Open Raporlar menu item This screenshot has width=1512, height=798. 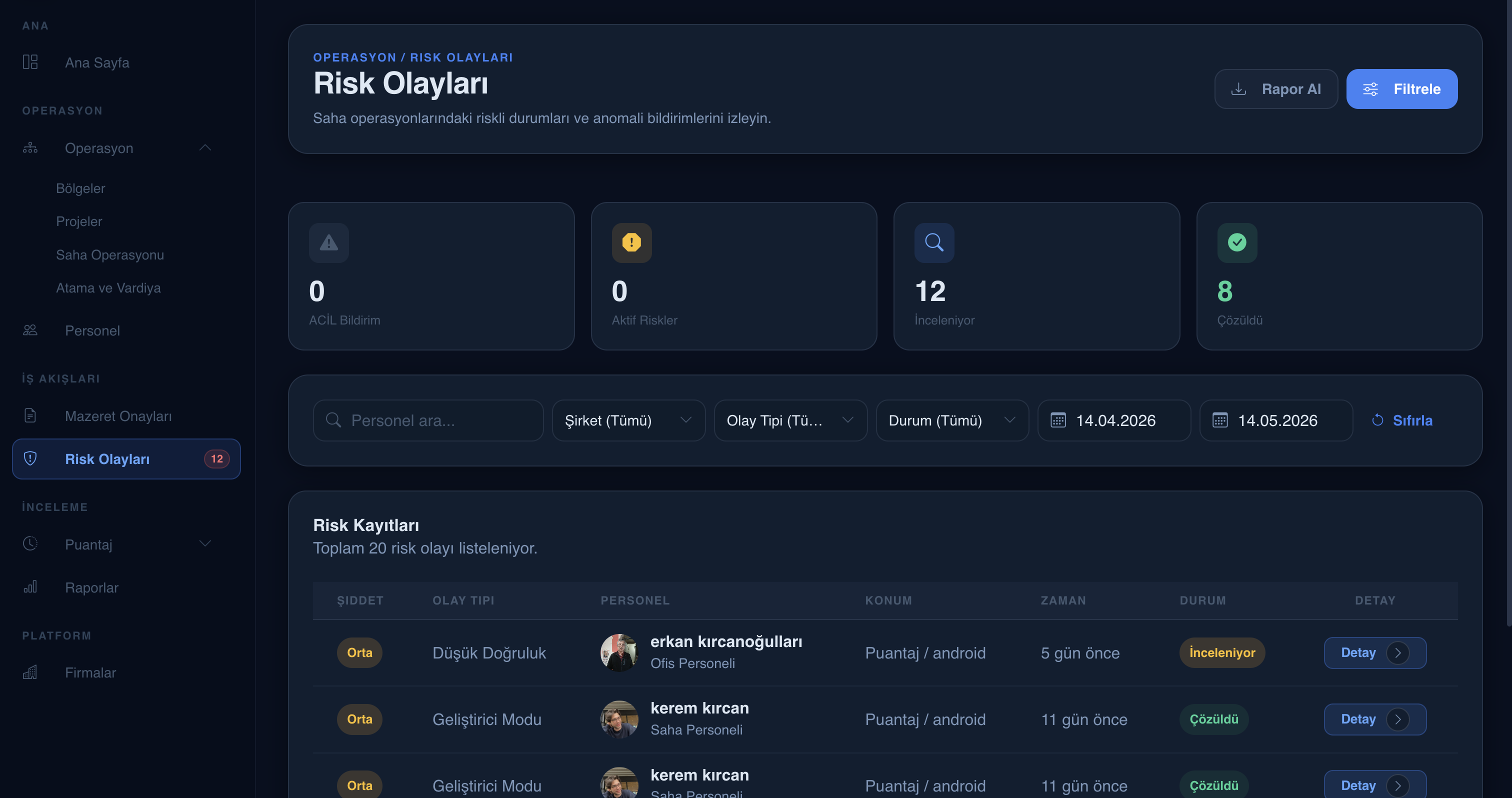click(91, 587)
